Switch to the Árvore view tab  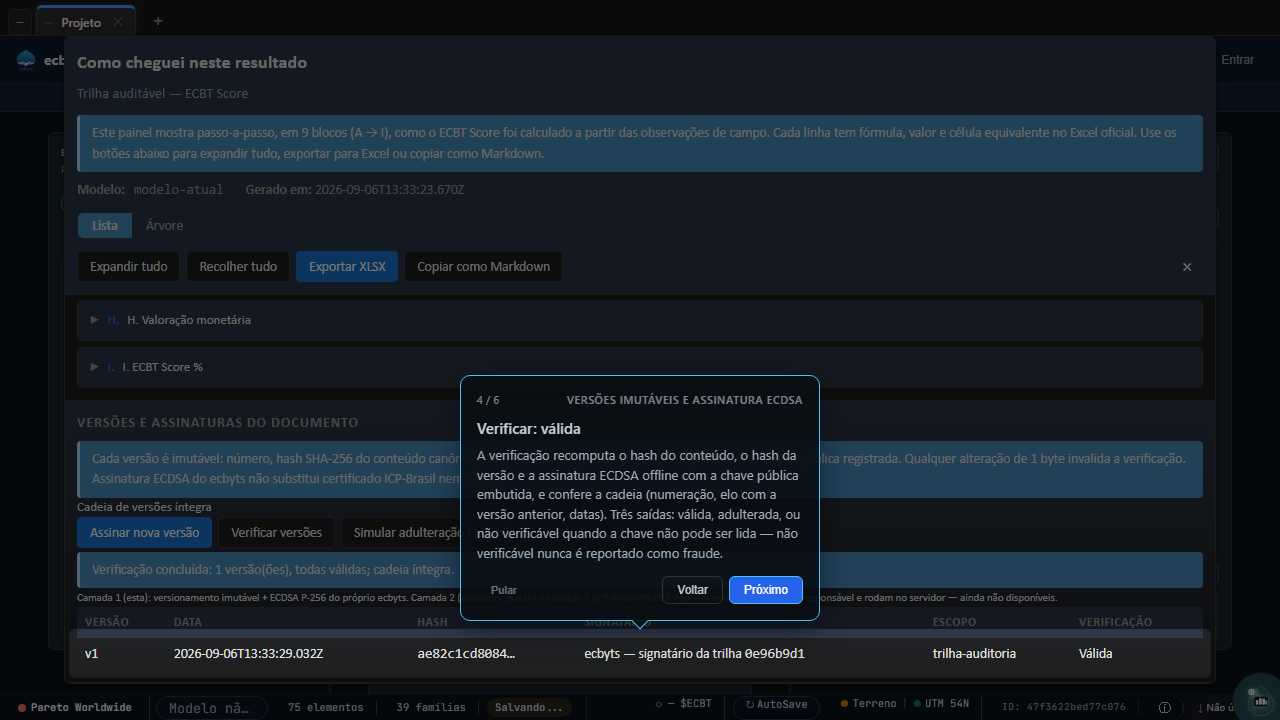coord(164,226)
